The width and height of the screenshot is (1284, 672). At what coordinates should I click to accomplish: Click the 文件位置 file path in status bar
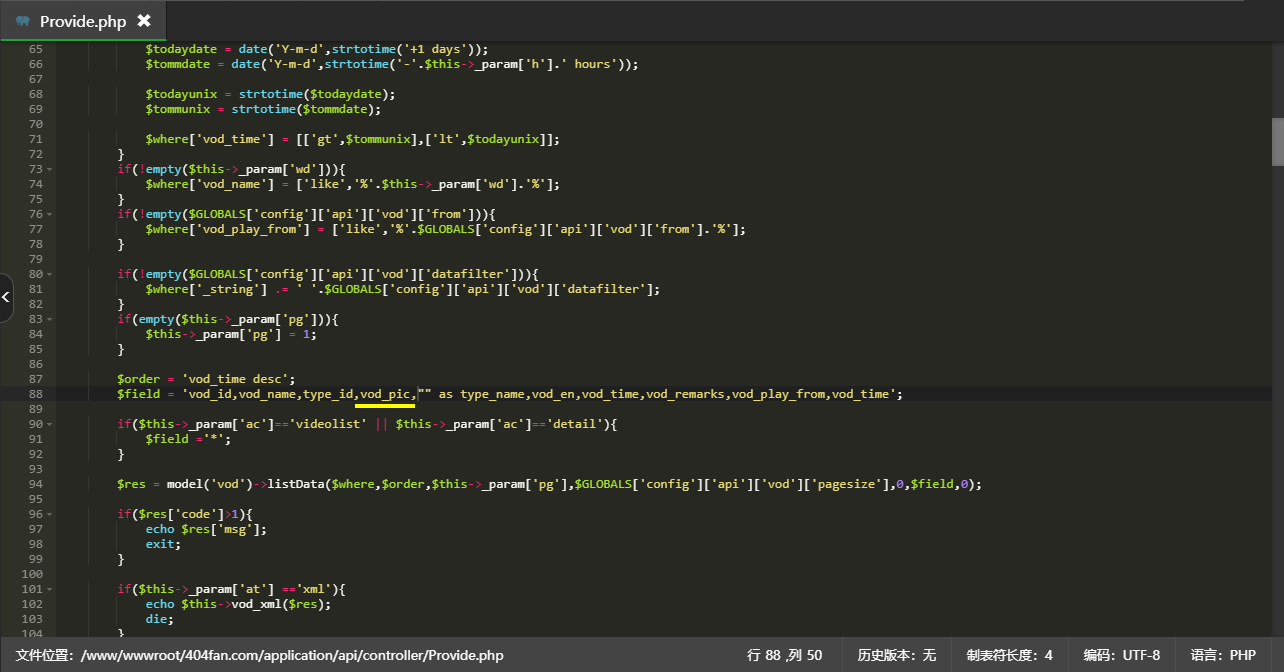260,655
